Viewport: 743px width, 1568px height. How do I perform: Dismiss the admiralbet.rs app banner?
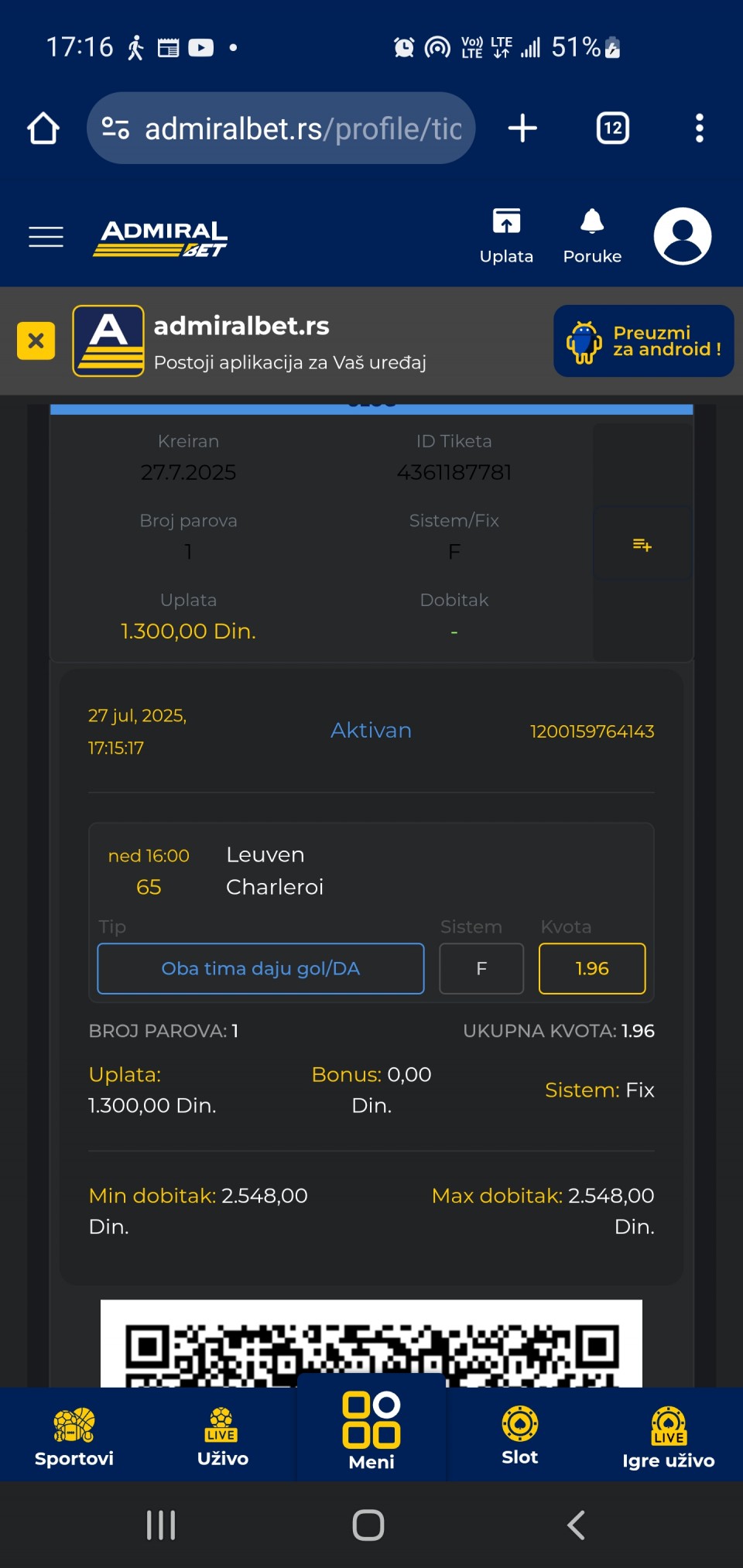pyautogui.click(x=36, y=341)
